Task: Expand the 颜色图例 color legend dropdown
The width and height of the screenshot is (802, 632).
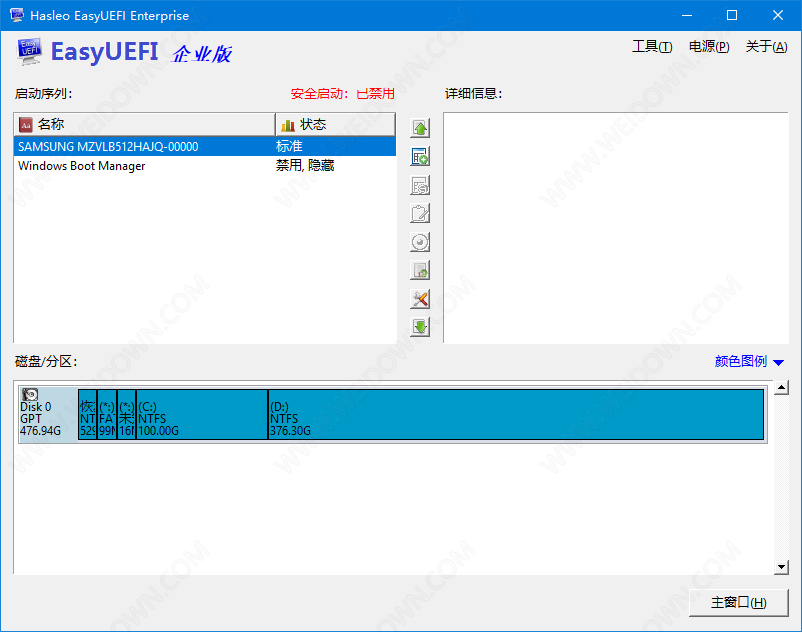Action: pyautogui.click(x=749, y=362)
